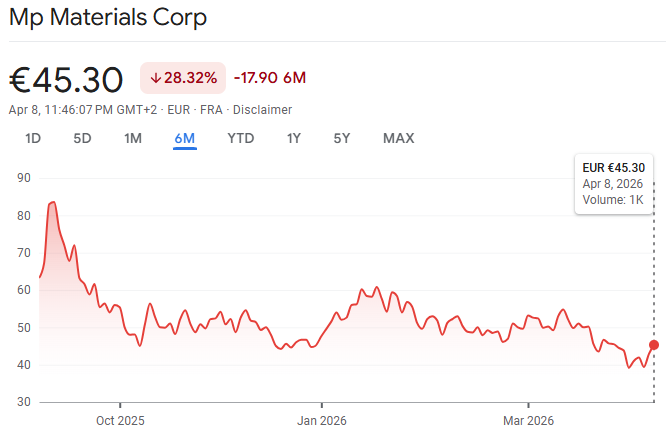This screenshot has width=666, height=439.
Task: Click the €45.30 current price
Action: (x=66, y=79)
